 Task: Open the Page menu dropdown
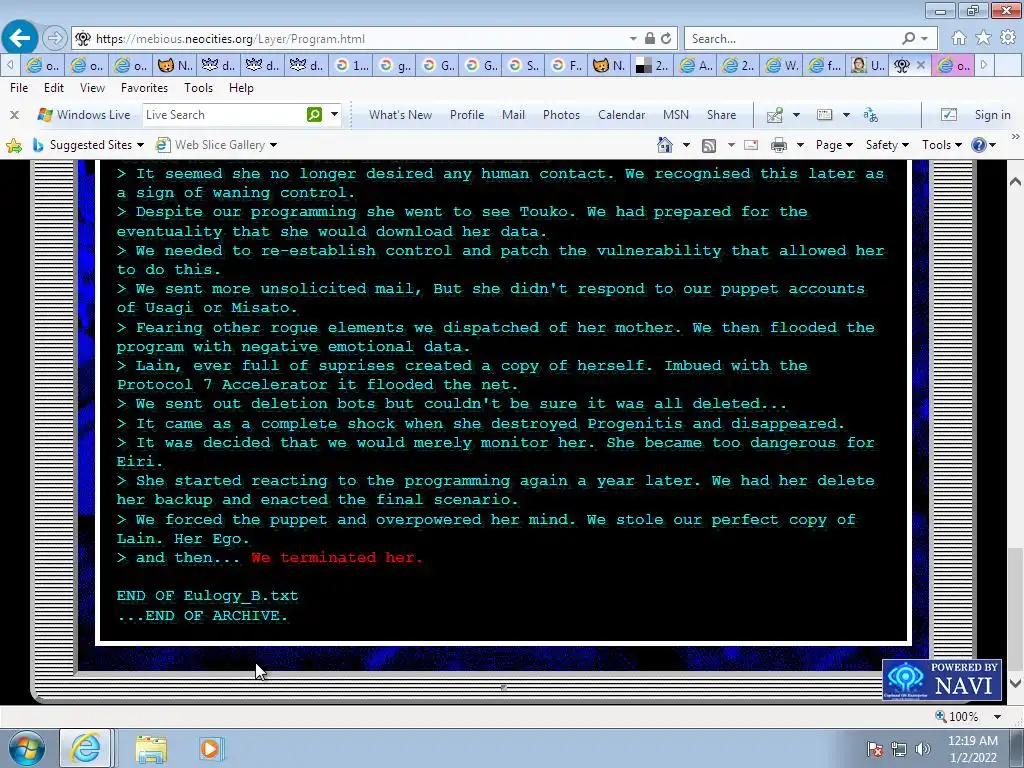point(834,145)
